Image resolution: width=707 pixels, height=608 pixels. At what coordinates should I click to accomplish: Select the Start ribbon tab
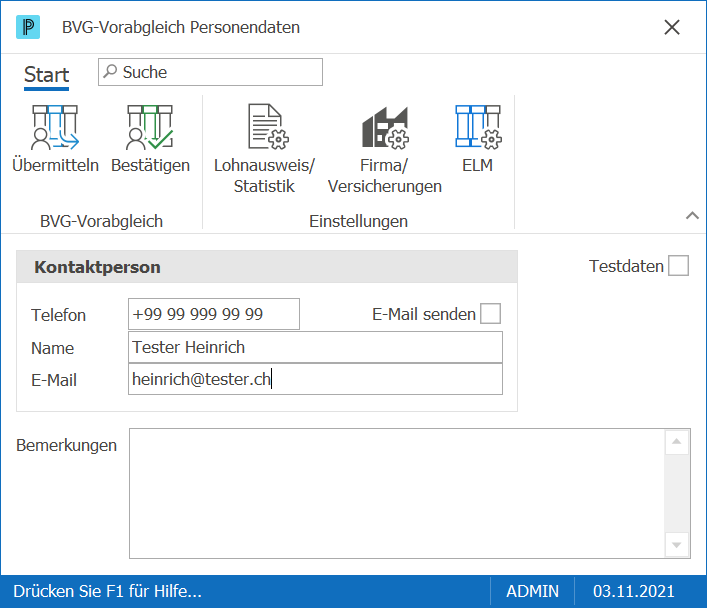click(46, 75)
